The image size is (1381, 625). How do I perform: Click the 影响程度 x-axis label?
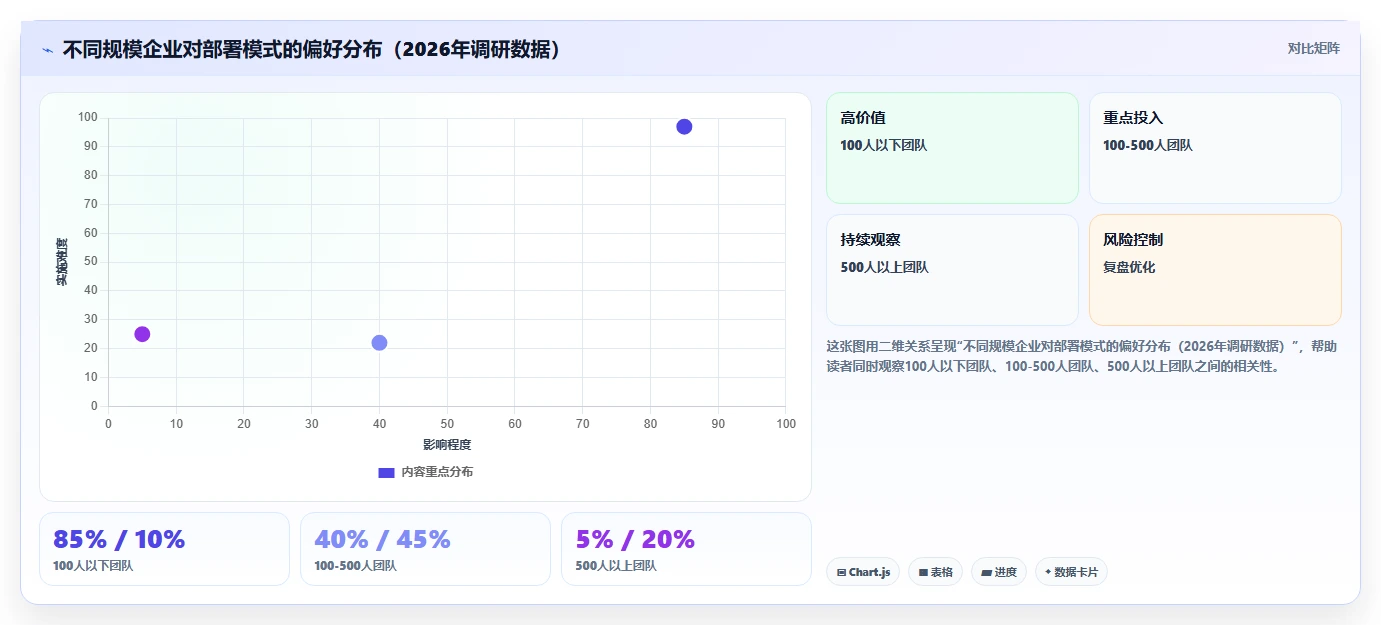point(447,445)
